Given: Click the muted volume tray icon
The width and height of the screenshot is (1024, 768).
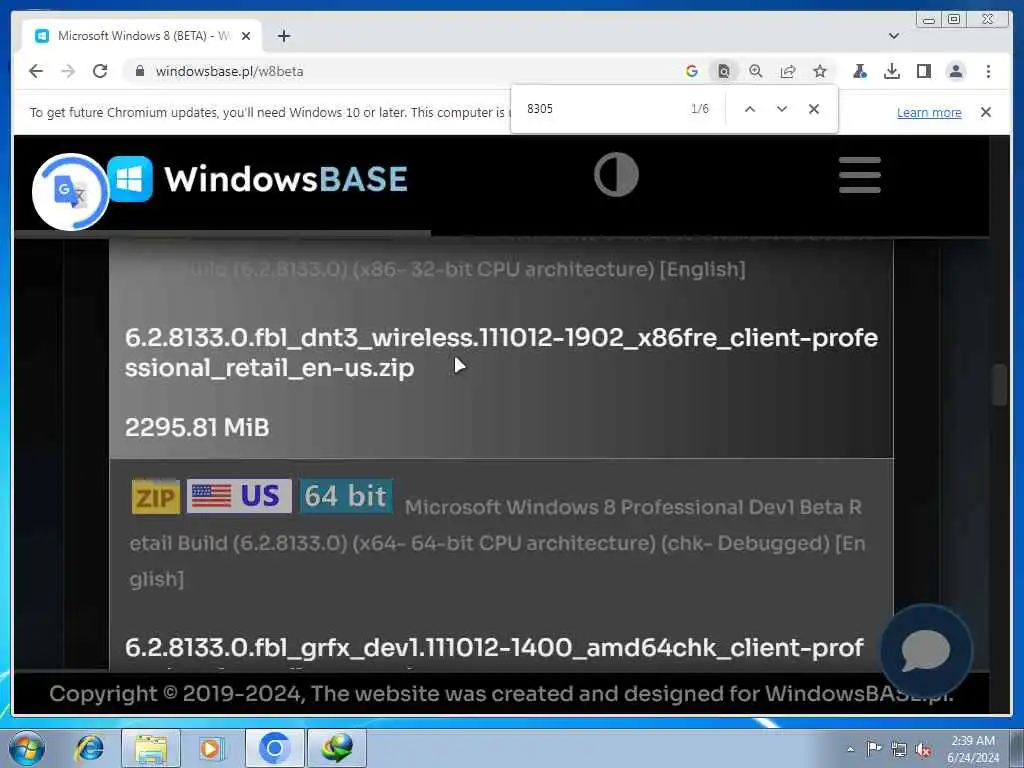Looking at the screenshot, I should pyautogui.click(x=923, y=749).
